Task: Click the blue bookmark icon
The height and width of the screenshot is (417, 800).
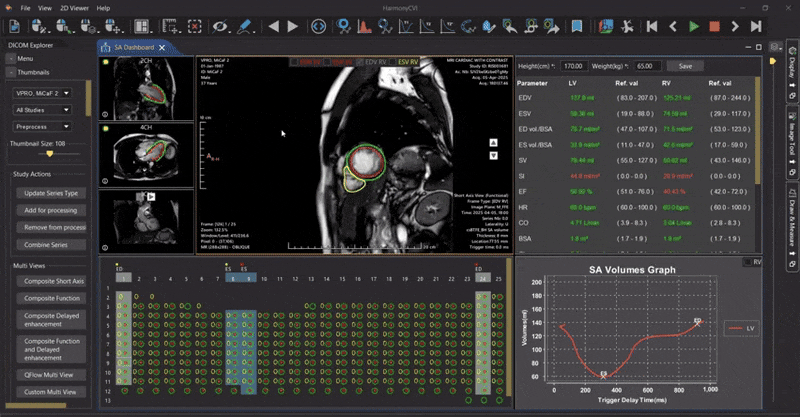Action: pos(577,26)
